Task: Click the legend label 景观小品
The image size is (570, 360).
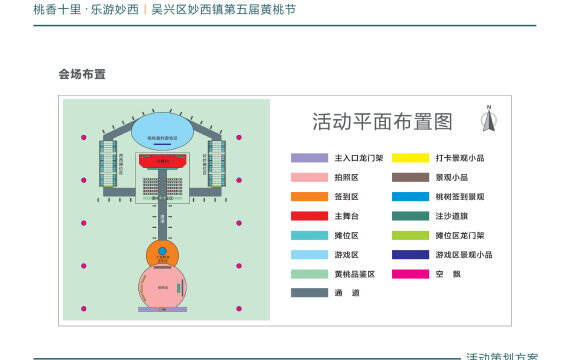Action: (451, 177)
